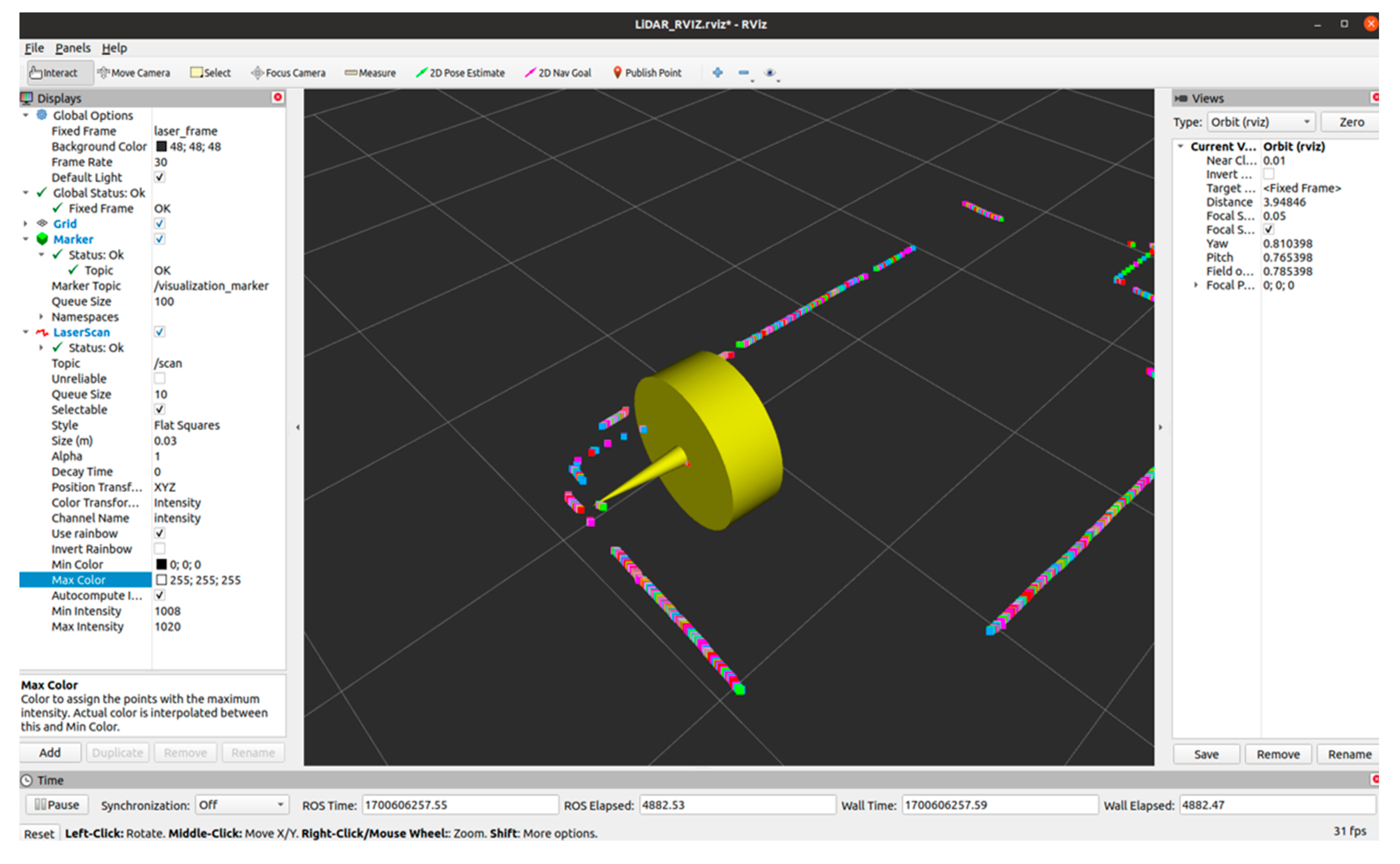Expand the Grid display tree item

pos(25,223)
